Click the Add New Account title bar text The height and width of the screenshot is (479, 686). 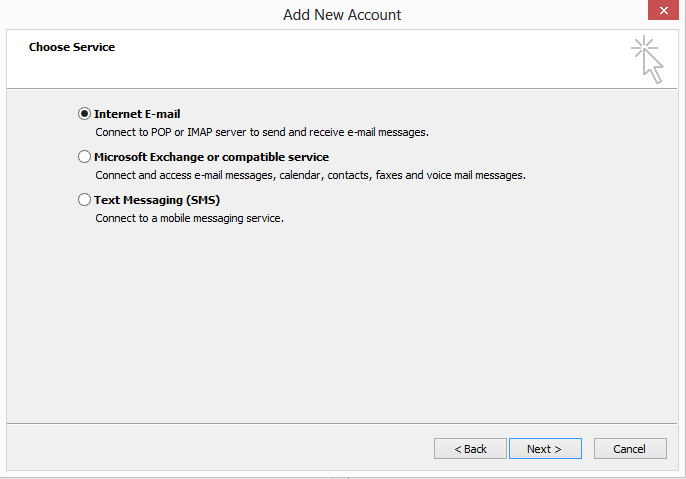point(342,15)
